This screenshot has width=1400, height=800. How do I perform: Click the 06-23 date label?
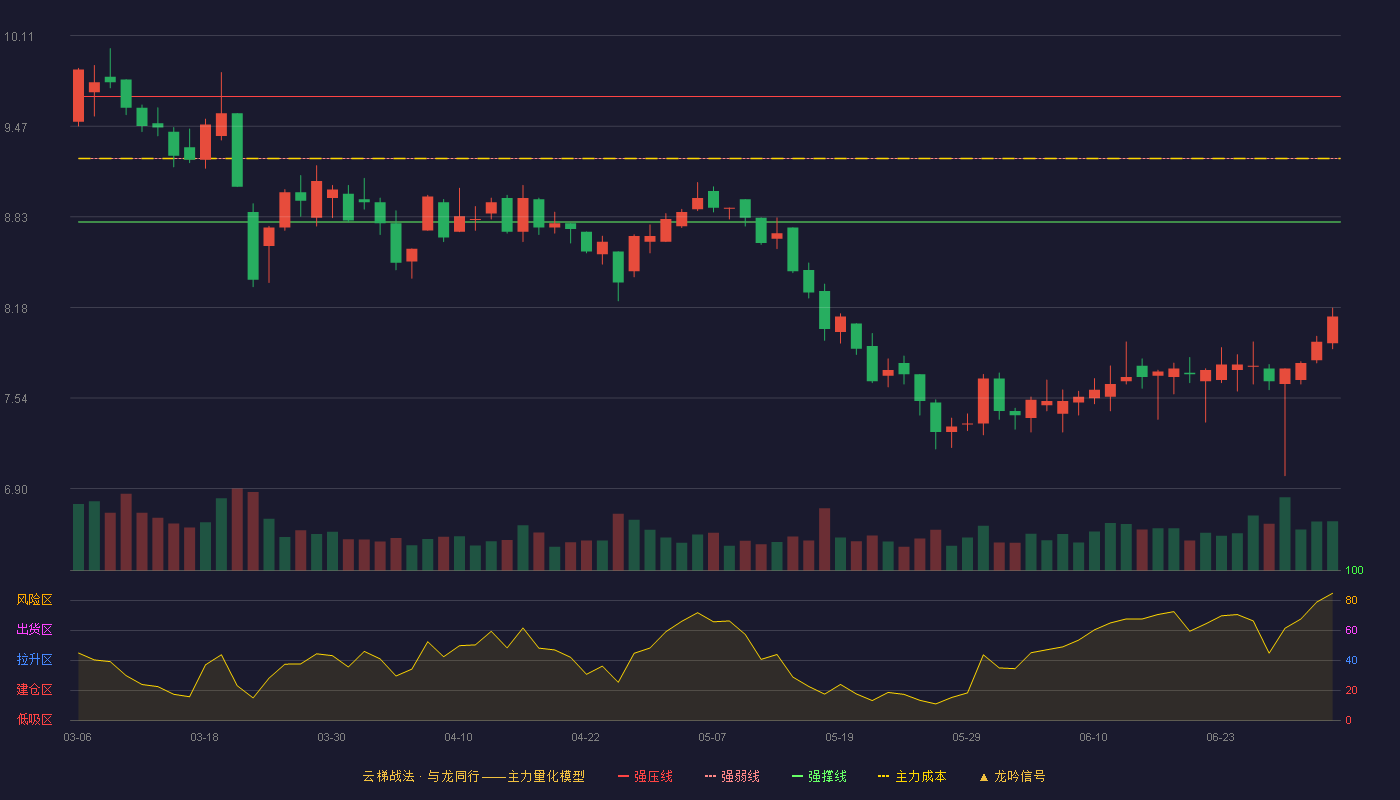pos(1220,737)
